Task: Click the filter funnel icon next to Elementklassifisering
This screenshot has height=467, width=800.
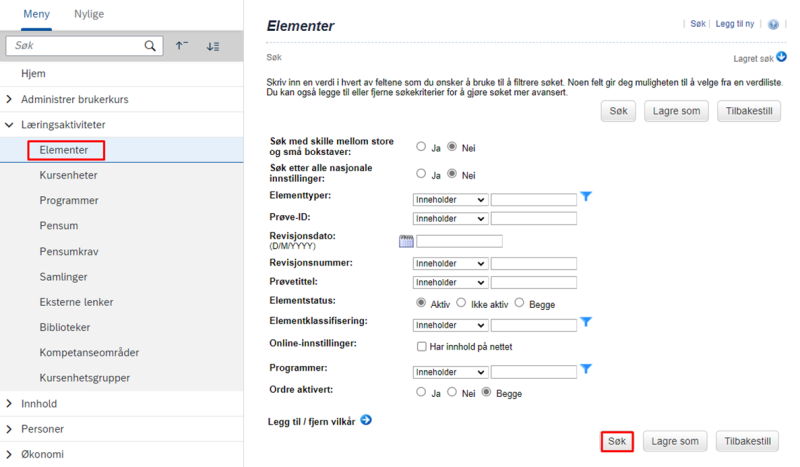Action: tap(586, 322)
